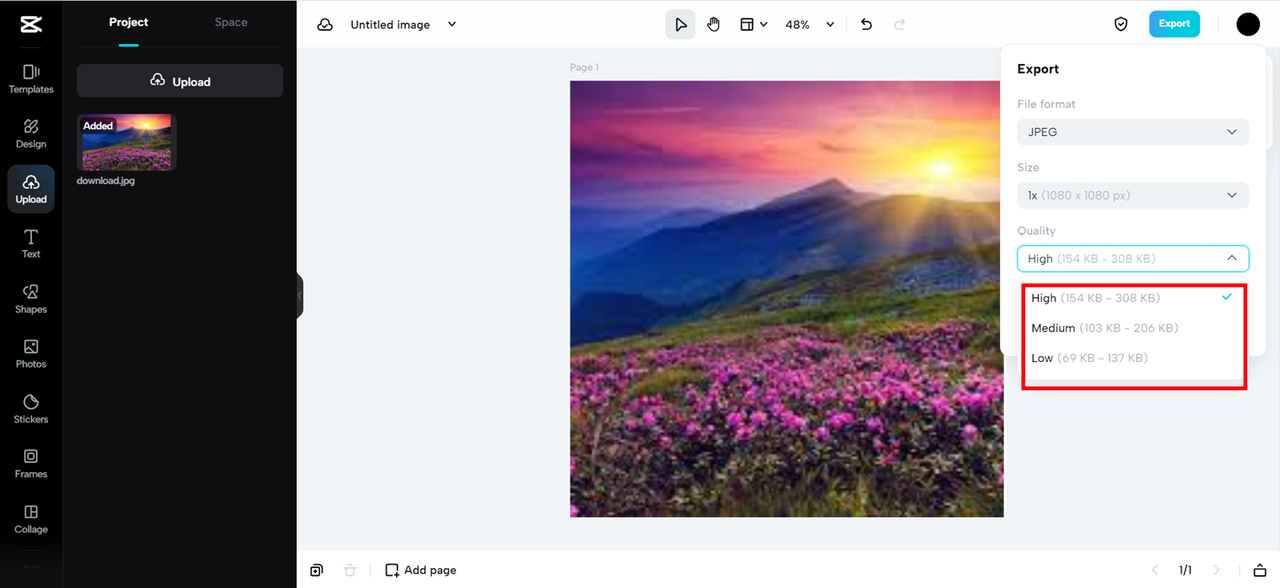Viewport: 1280px width, 588px height.
Task: Open the Design panel
Action: tap(31, 134)
